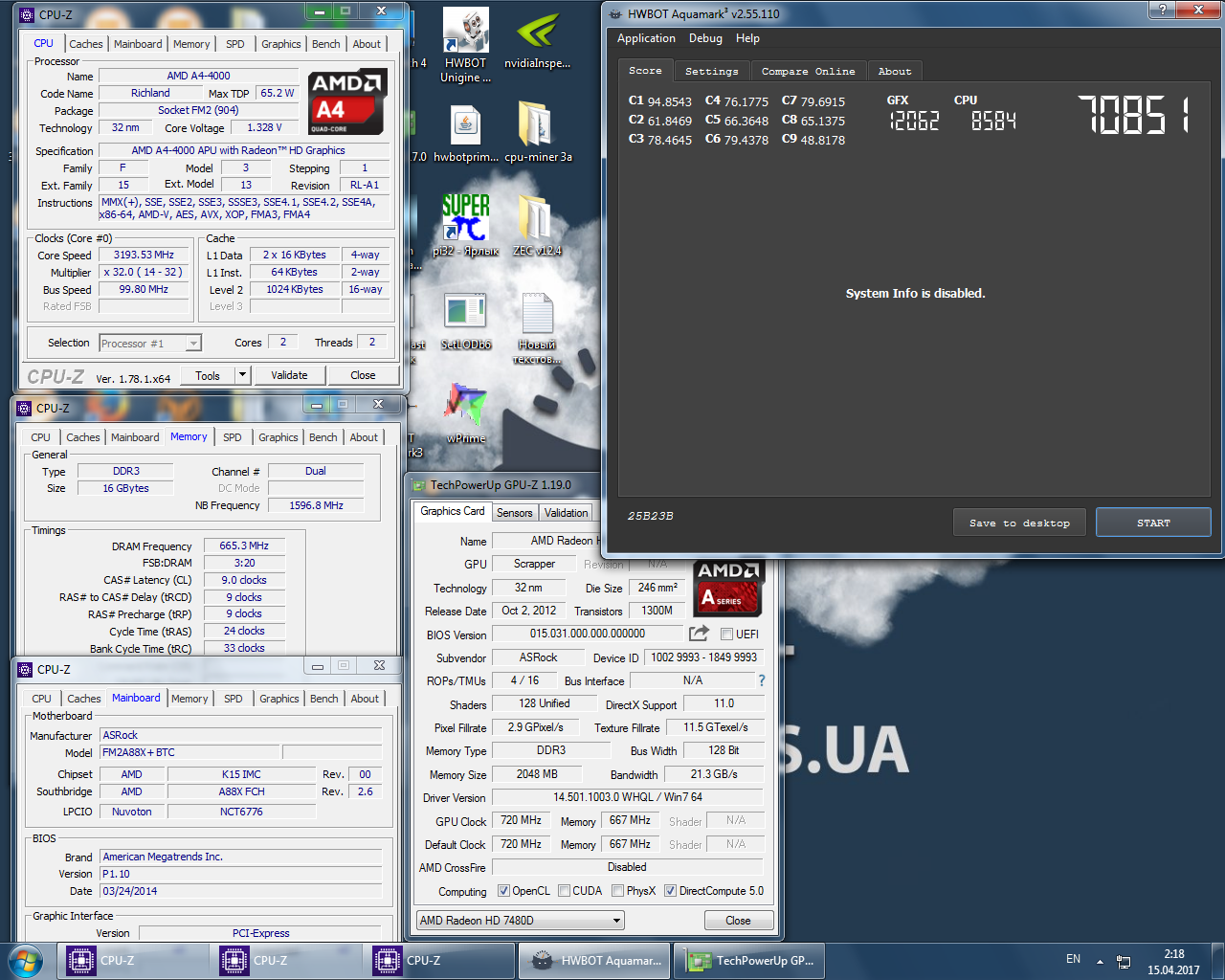
Task: Open Aquamark Compare Online tab
Action: point(808,71)
